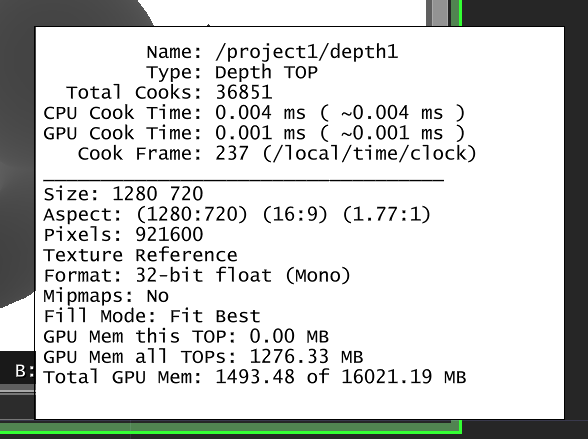The height and width of the screenshot is (439, 588).
Task: Click the Pixels 921600 line
Action: pyautogui.click(x=123, y=234)
